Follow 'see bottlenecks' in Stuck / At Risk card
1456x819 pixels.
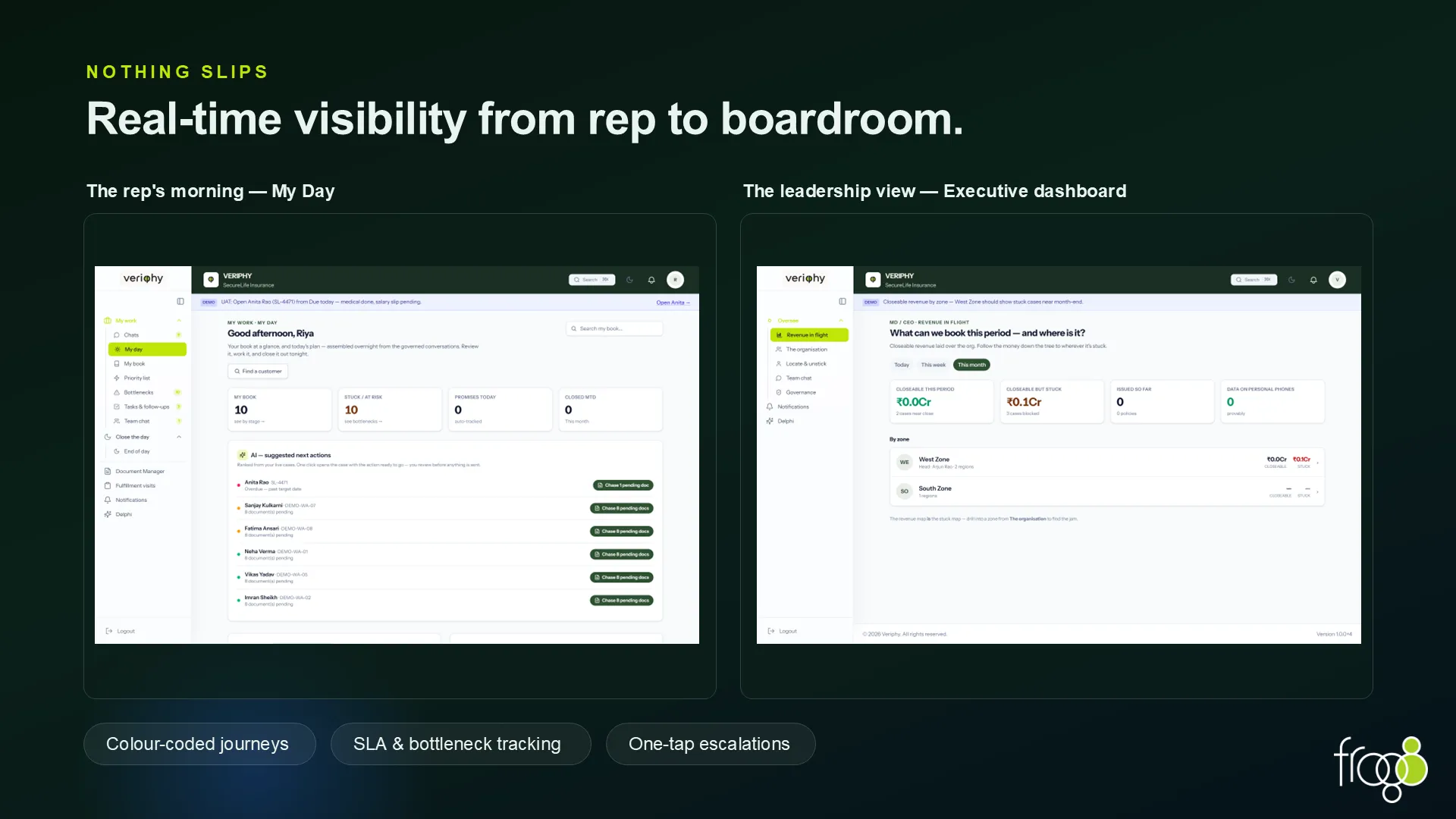(x=363, y=422)
